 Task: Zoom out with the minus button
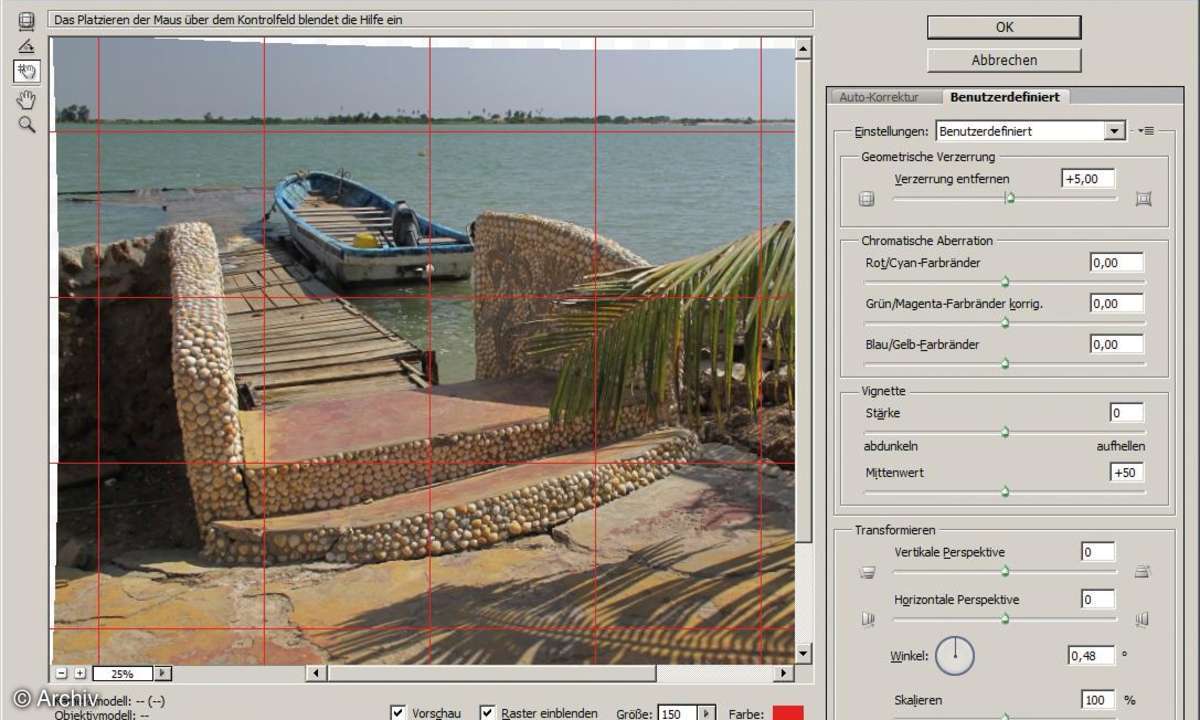(x=62, y=673)
